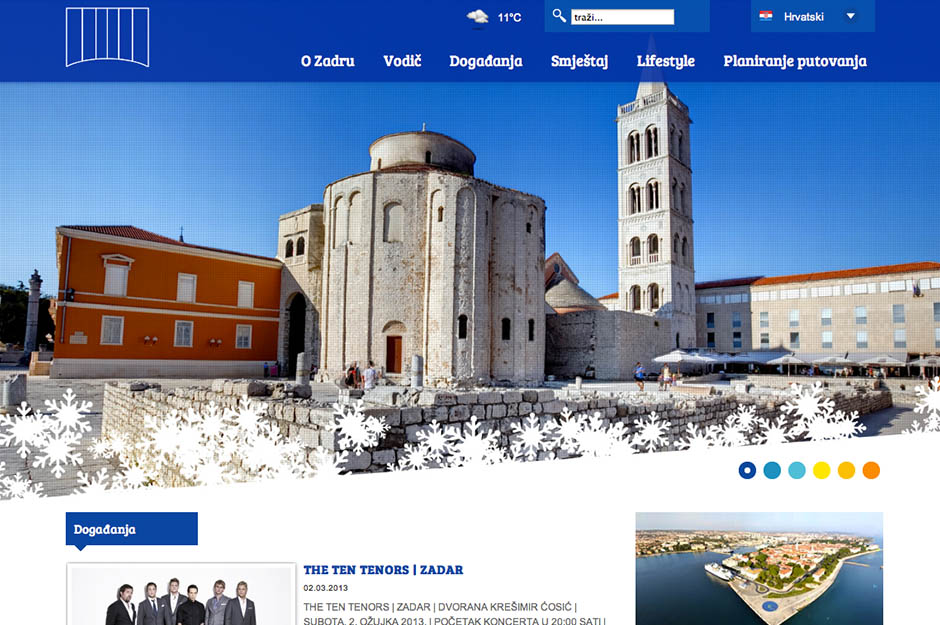Viewport: 940px width, 625px height.
Task: Open the O Zadru menu
Action: pyautogui.click(x=327, y=61)
